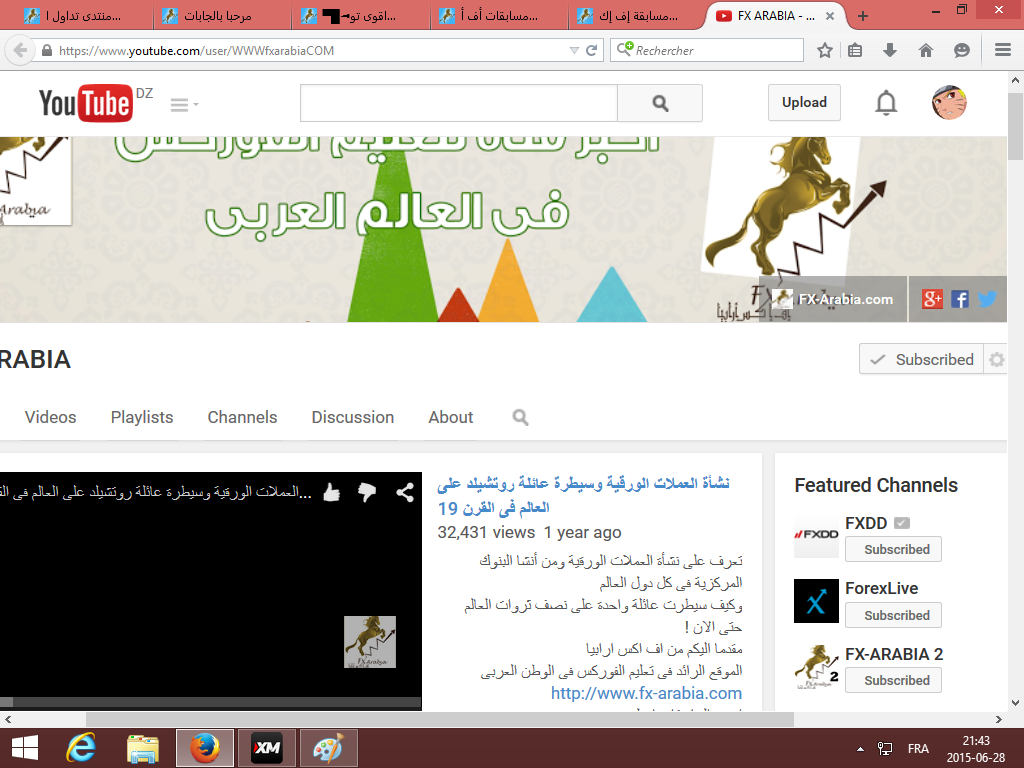The width and height of the screenshot is (1024, 768).
Task: Open the FXDD channel name link
Action: tap(866, 523)
